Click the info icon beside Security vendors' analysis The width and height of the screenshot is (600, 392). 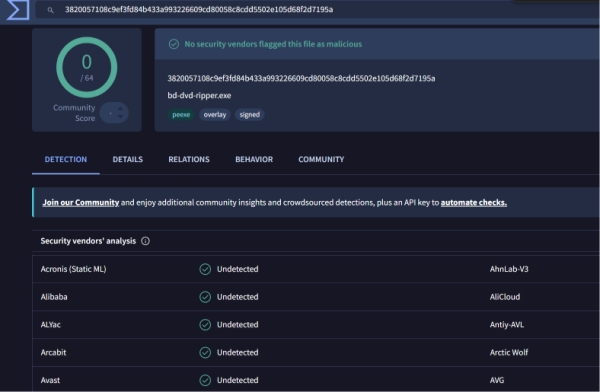[145, 241]
